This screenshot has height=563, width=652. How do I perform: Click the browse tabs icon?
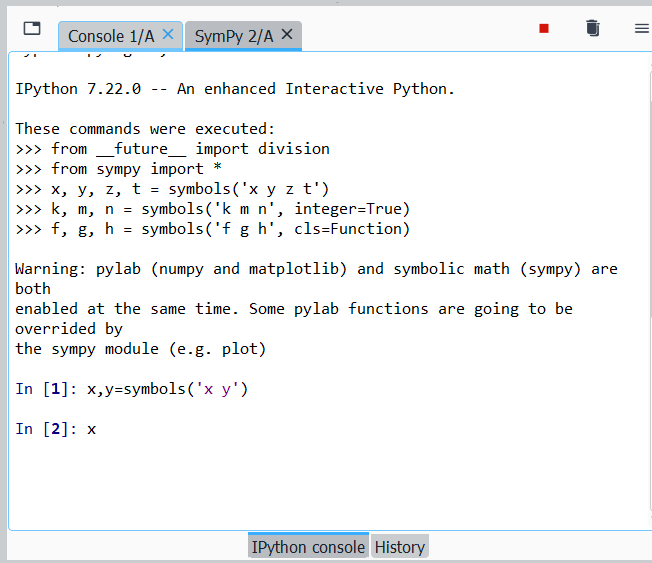click(32, 28)
